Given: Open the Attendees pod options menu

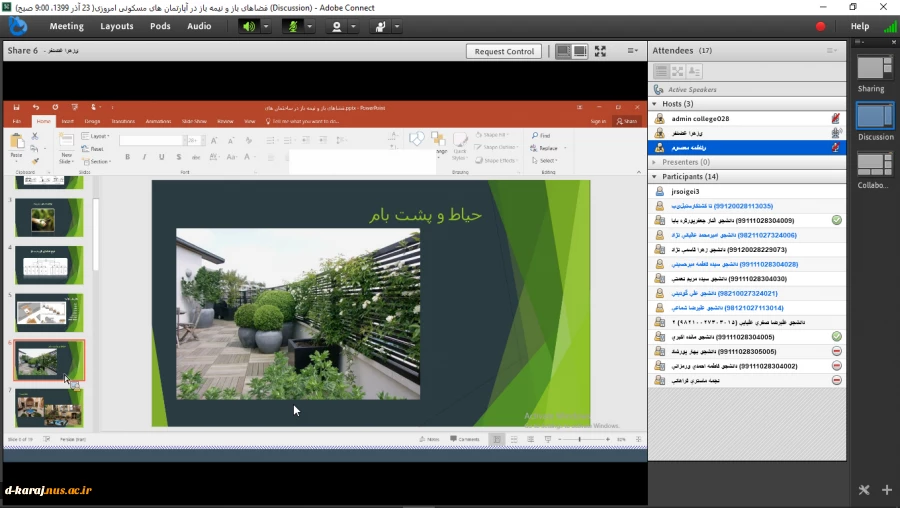Looking at the screenshot, I should click(832, 51).
